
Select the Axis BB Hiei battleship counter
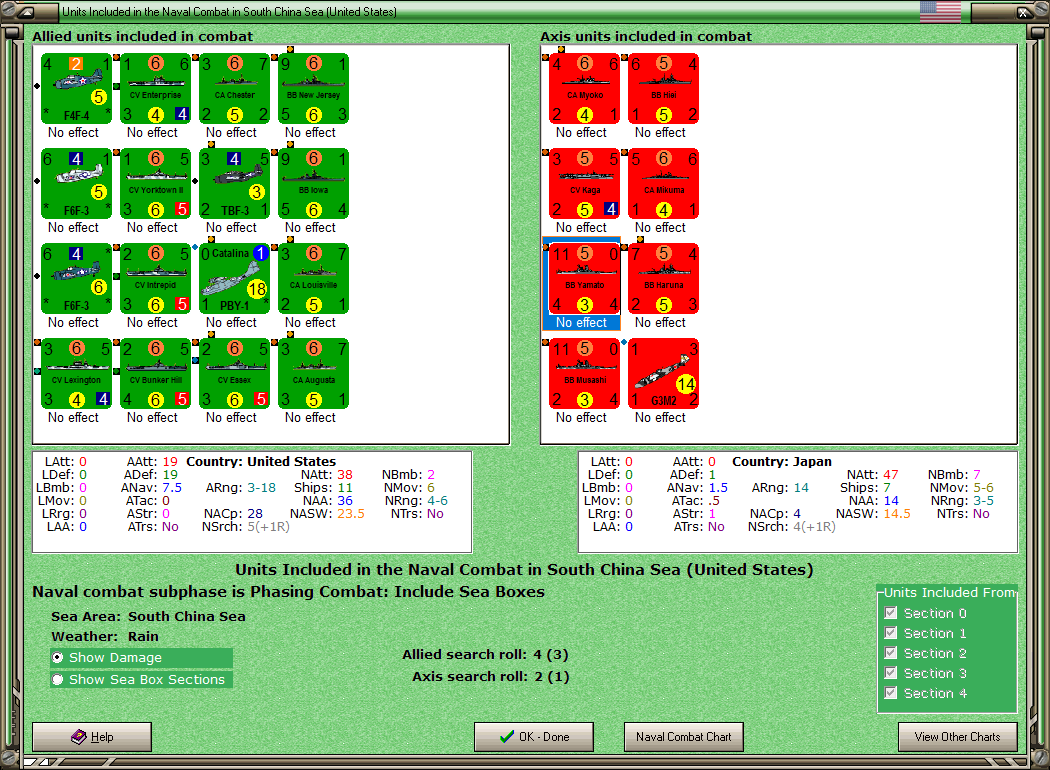(664, 89)
